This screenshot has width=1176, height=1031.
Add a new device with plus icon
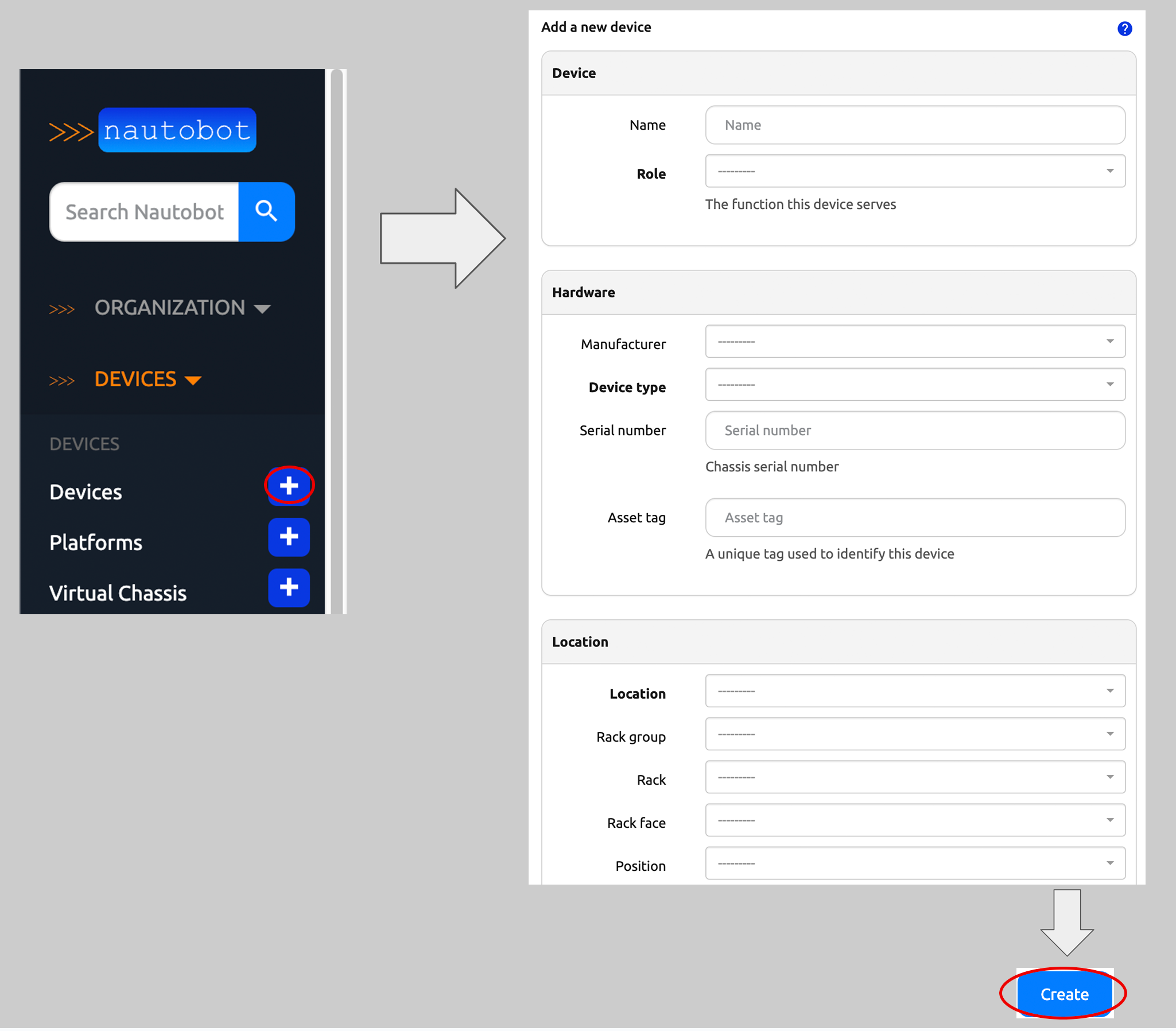point(289,486)
